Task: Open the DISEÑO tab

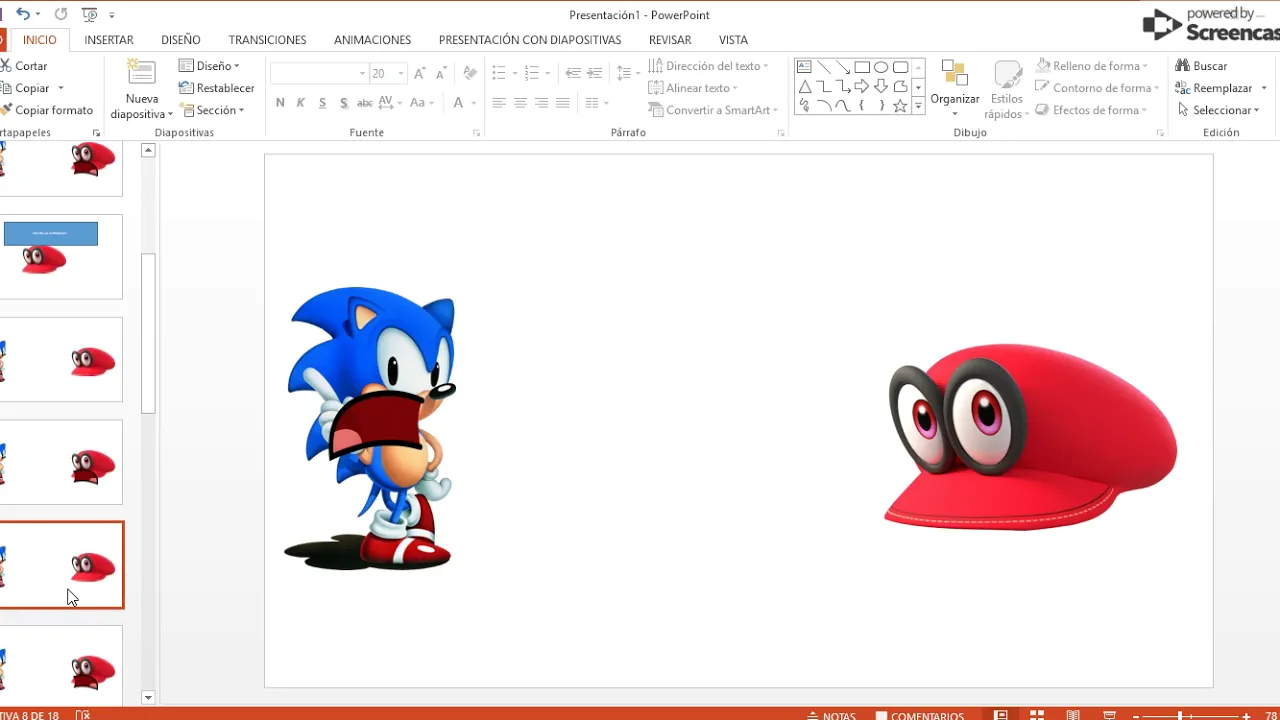Action: 181,40
